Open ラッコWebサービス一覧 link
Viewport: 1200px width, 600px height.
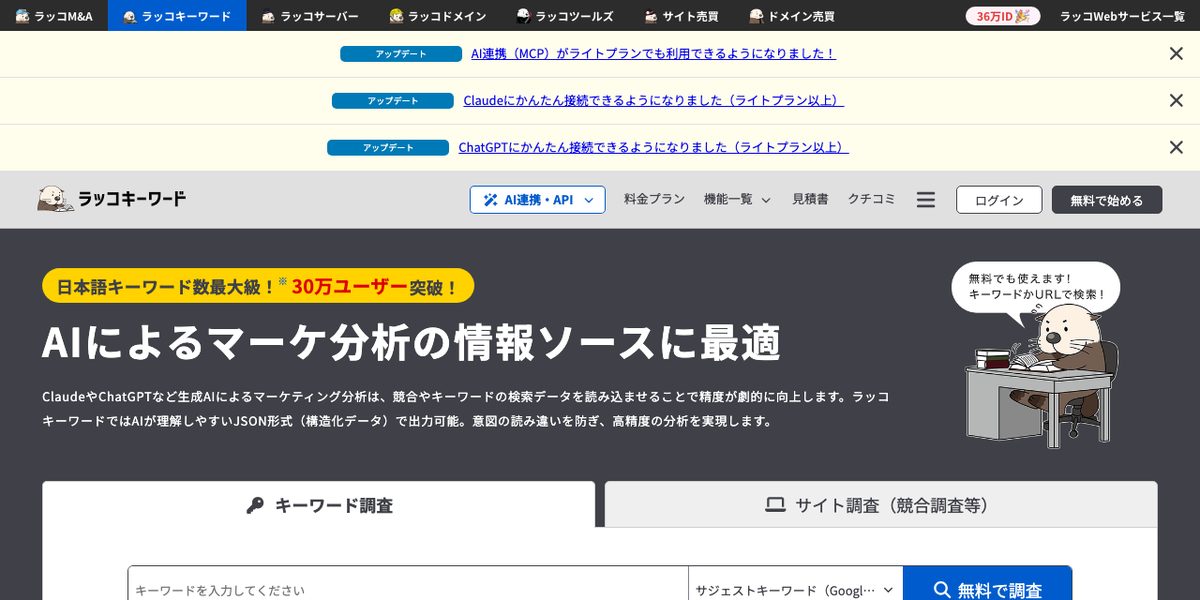[x=1122, y=16]
